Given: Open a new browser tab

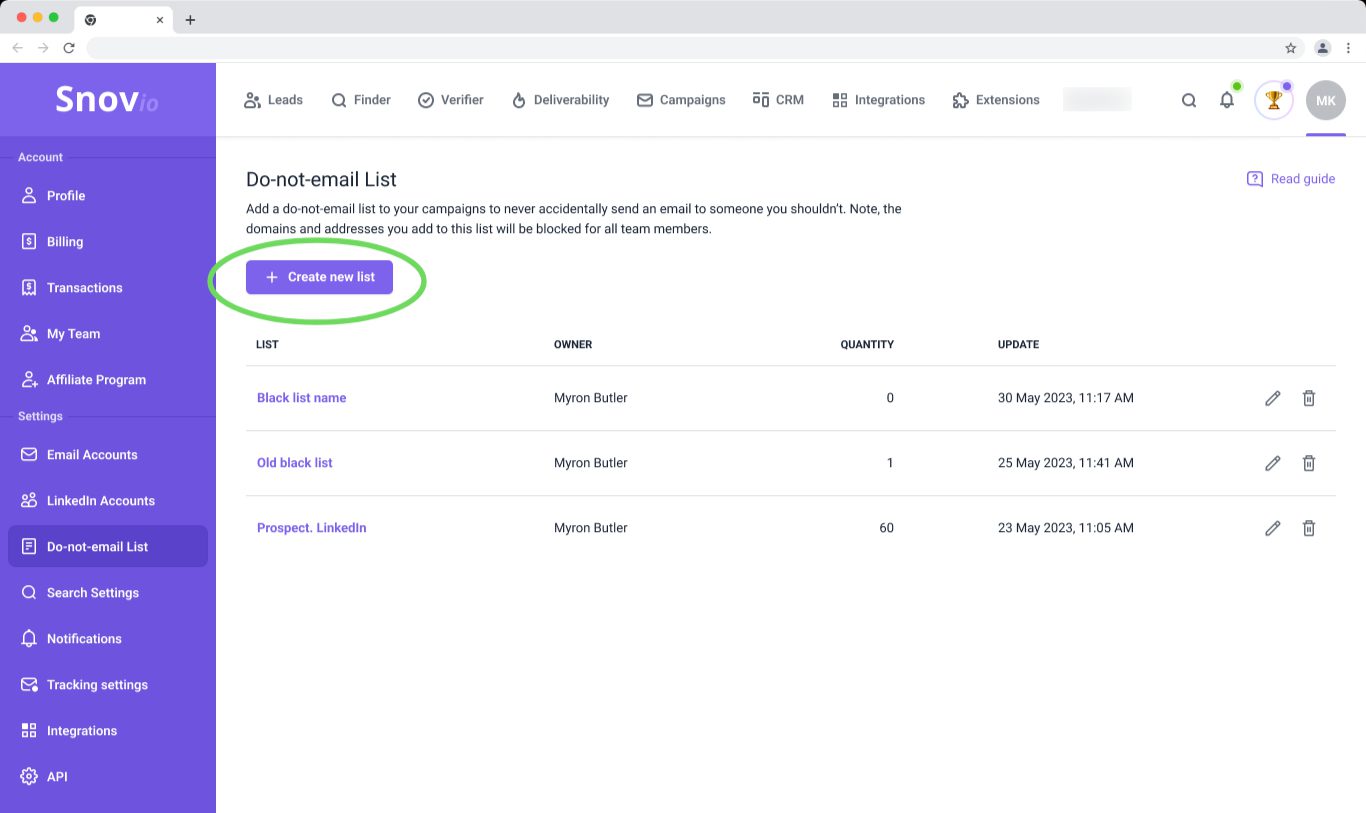Looking at the screenshot, I should [x=190, y=20].
